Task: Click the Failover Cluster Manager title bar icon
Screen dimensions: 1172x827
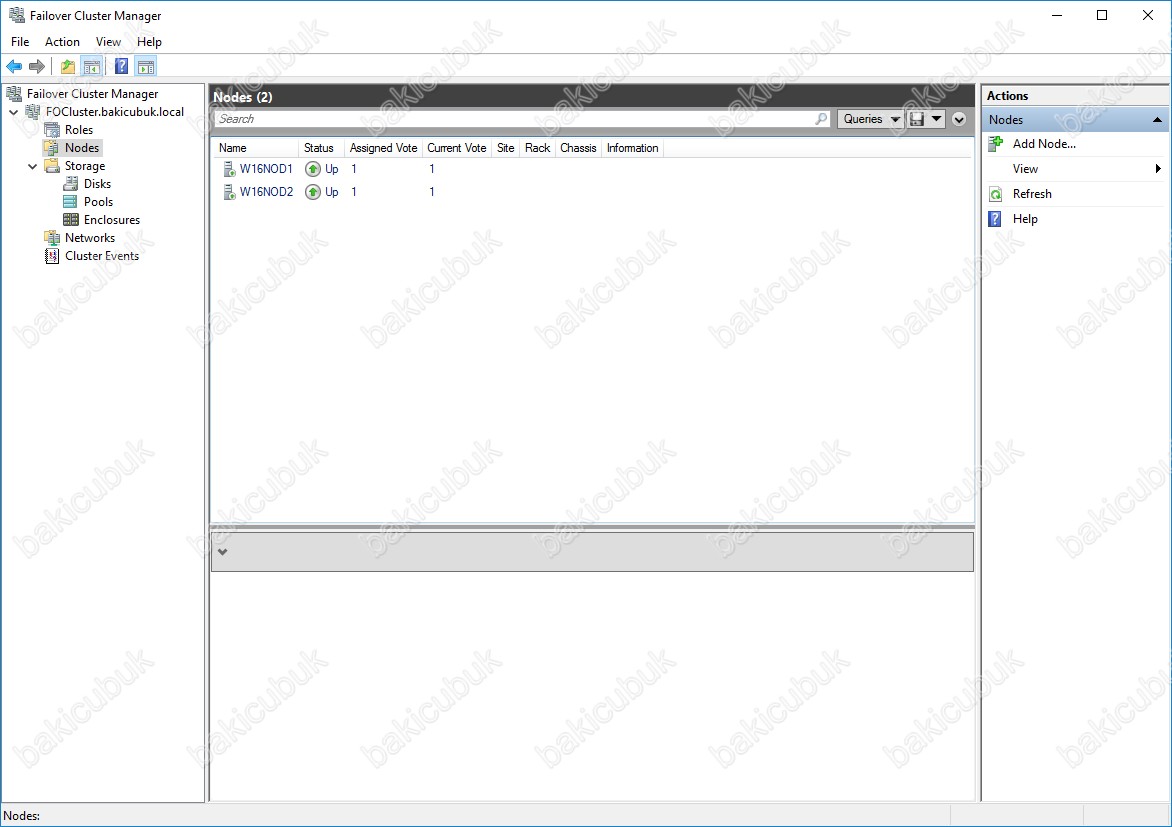Action: pos(16,15)
